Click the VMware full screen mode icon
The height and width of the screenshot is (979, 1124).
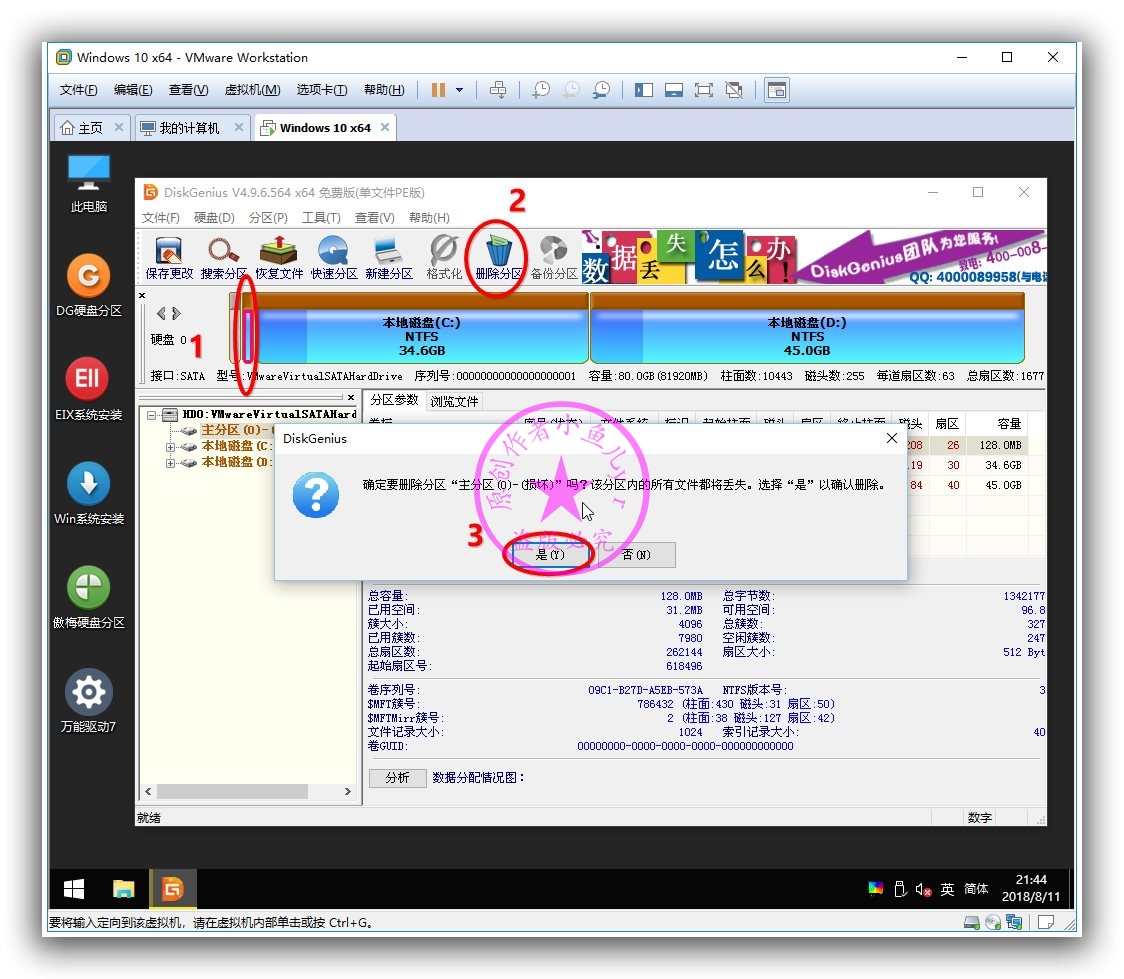pos(704,90)
